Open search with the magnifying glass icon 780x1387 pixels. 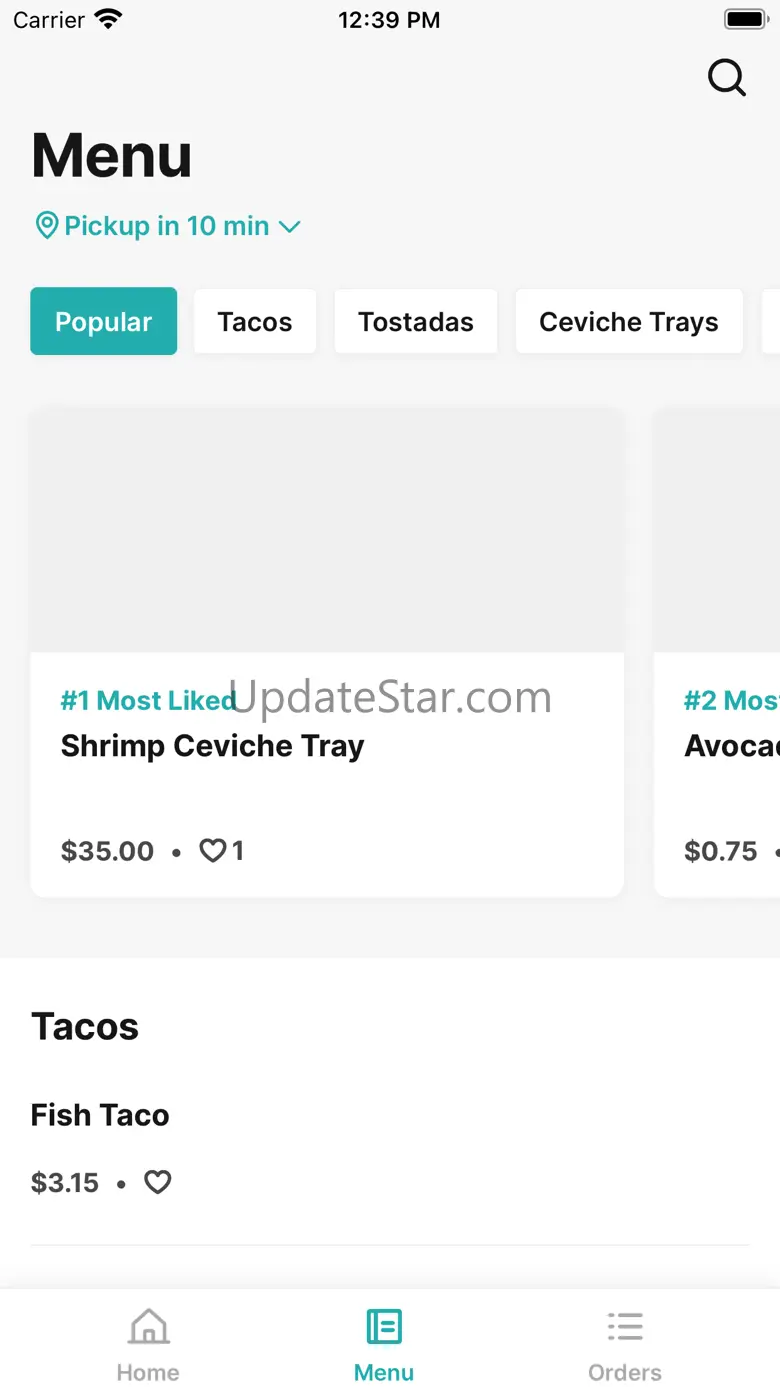coord(727,77)
